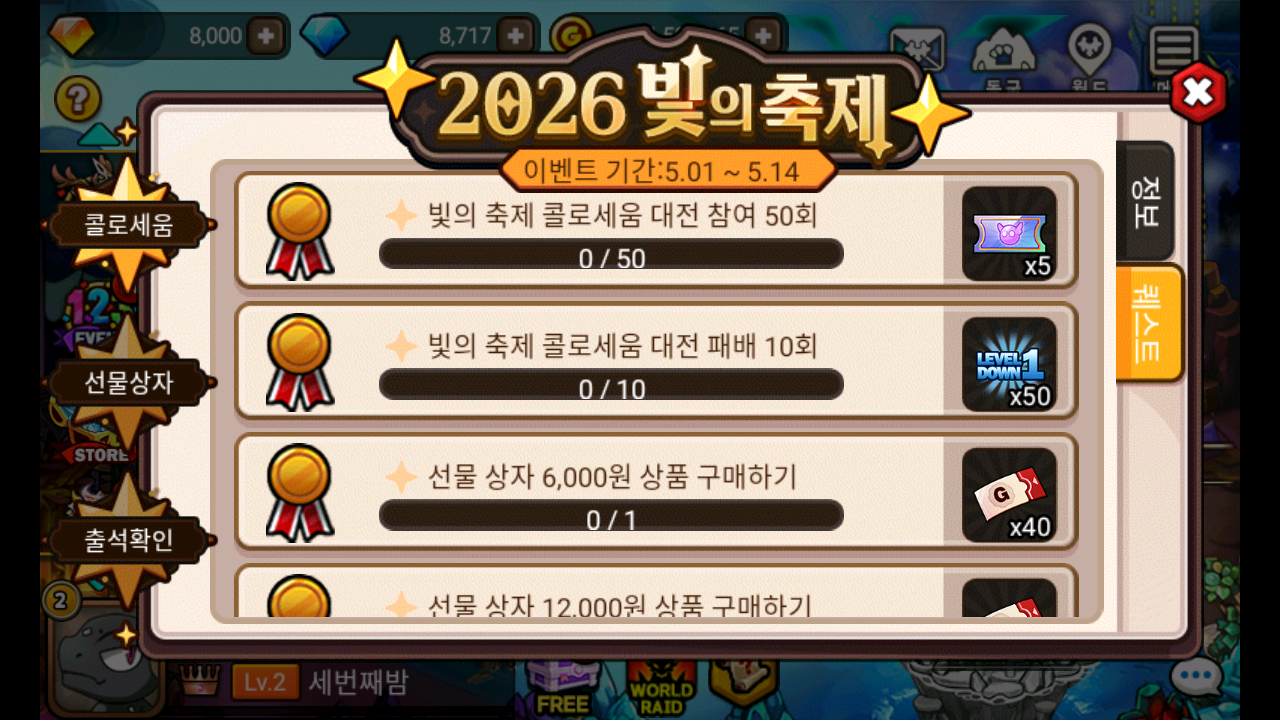Viewport: 1280px width, 720px height.
Task: Click the yellow question mark help icon
Action: [78, 100]
